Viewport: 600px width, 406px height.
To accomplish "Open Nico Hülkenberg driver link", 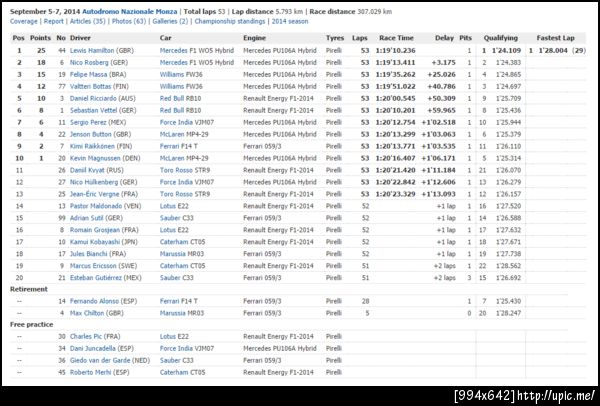I will 93,182.
